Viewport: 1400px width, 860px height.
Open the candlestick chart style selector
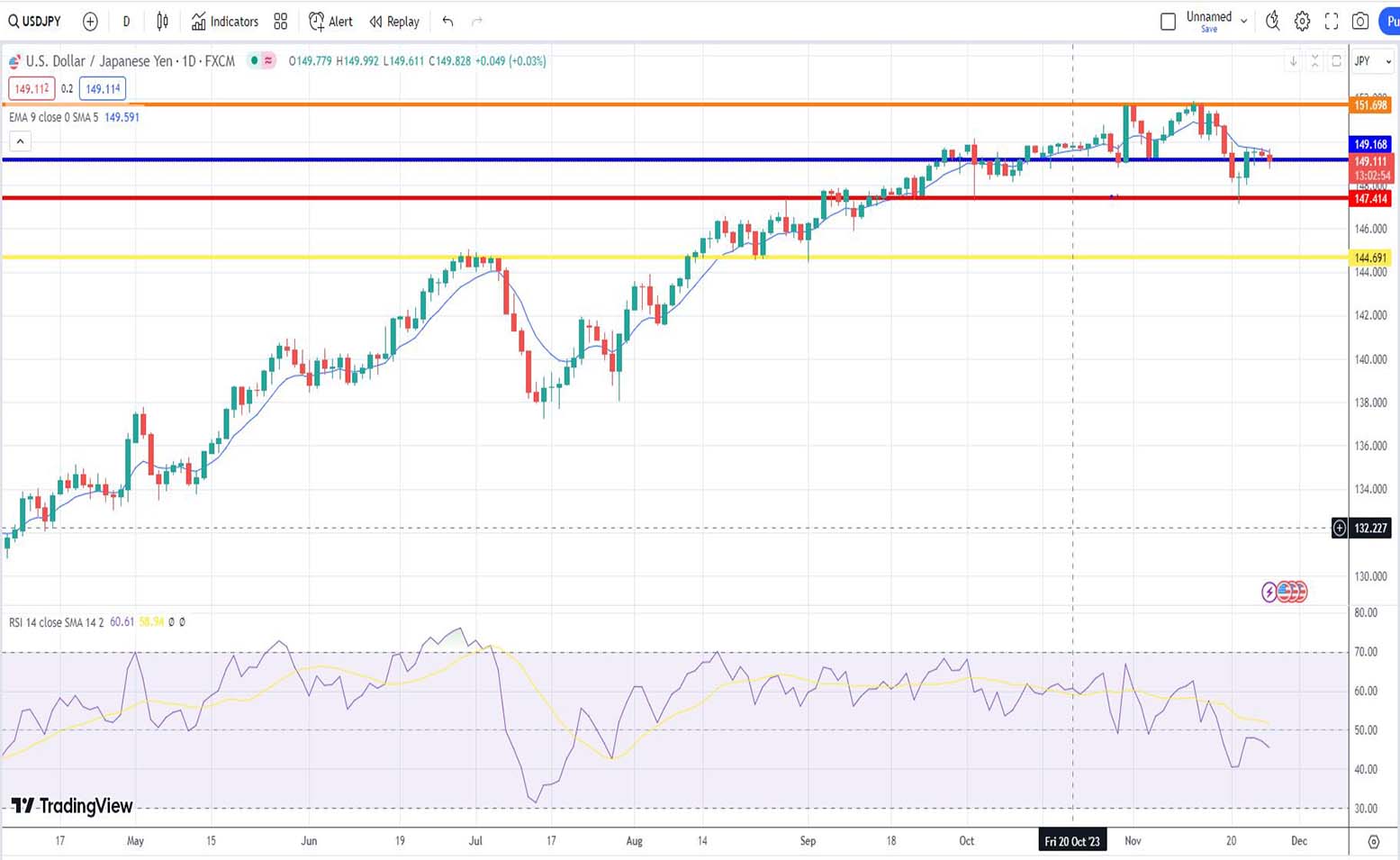pos(162,22)
